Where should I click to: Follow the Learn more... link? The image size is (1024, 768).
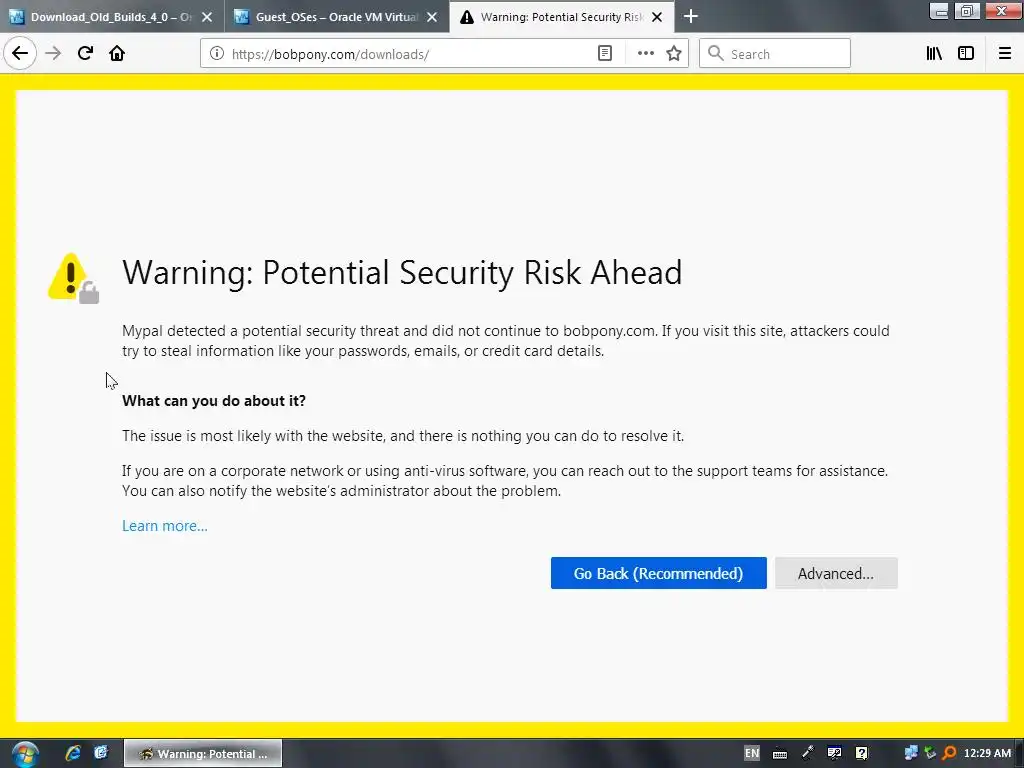pyautogui.click(x=165, y=526)
